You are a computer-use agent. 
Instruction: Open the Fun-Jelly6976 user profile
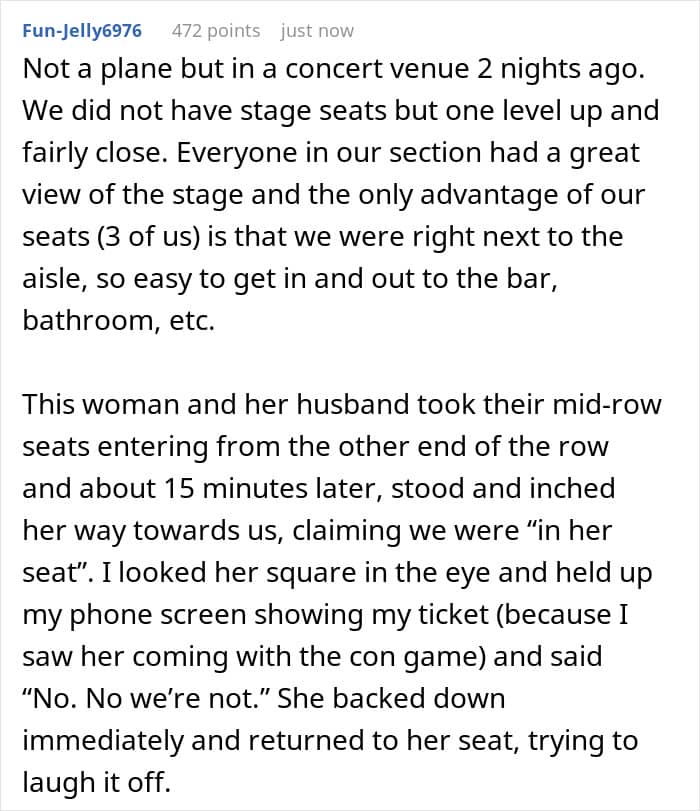(x=81, y=31)
